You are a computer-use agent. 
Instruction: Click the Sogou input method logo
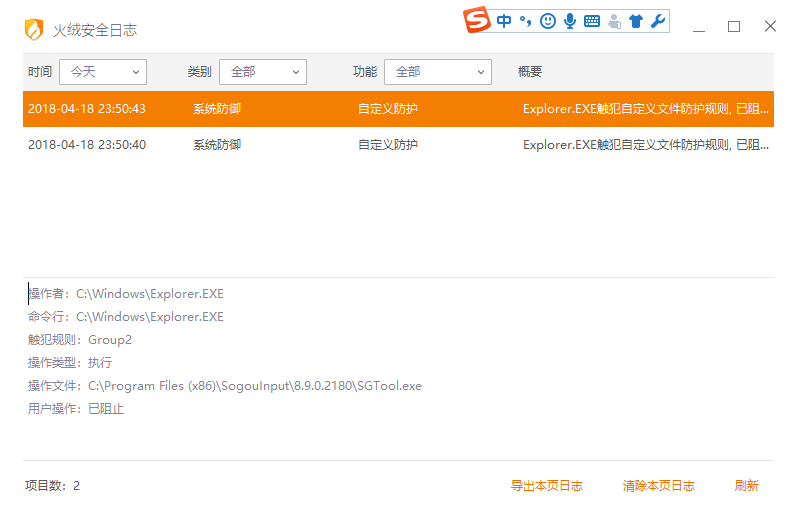478,20
